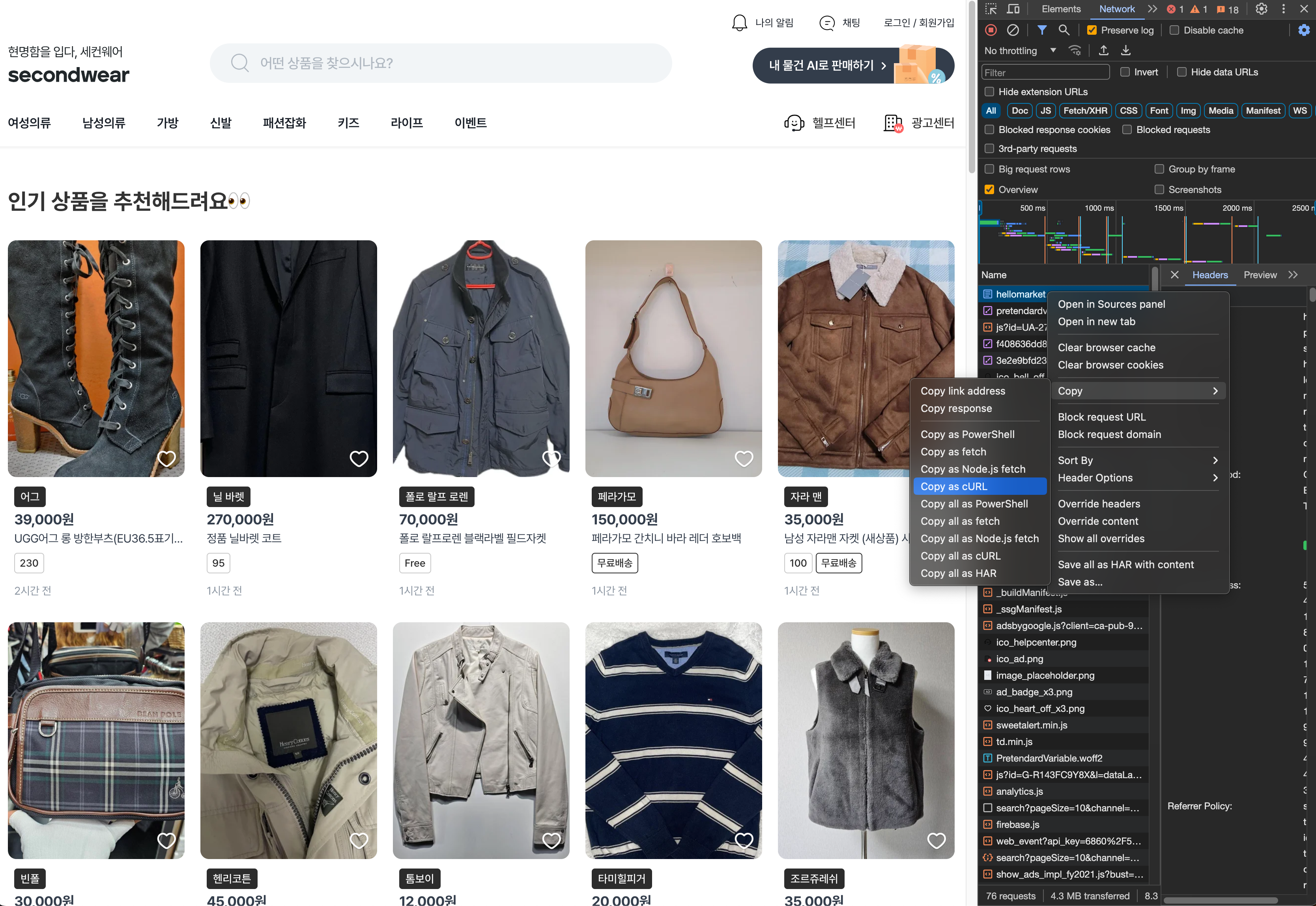
Task: Open the 여성의류 category link
Action: 30,123
